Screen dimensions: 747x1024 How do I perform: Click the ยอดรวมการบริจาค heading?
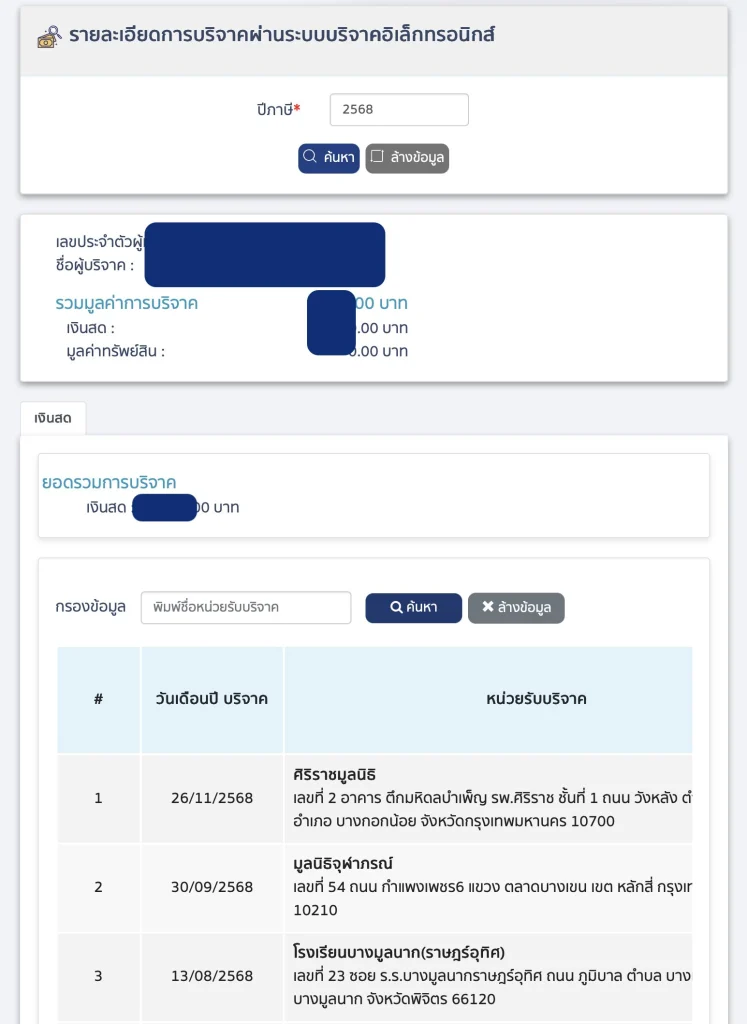coord(109,482)
